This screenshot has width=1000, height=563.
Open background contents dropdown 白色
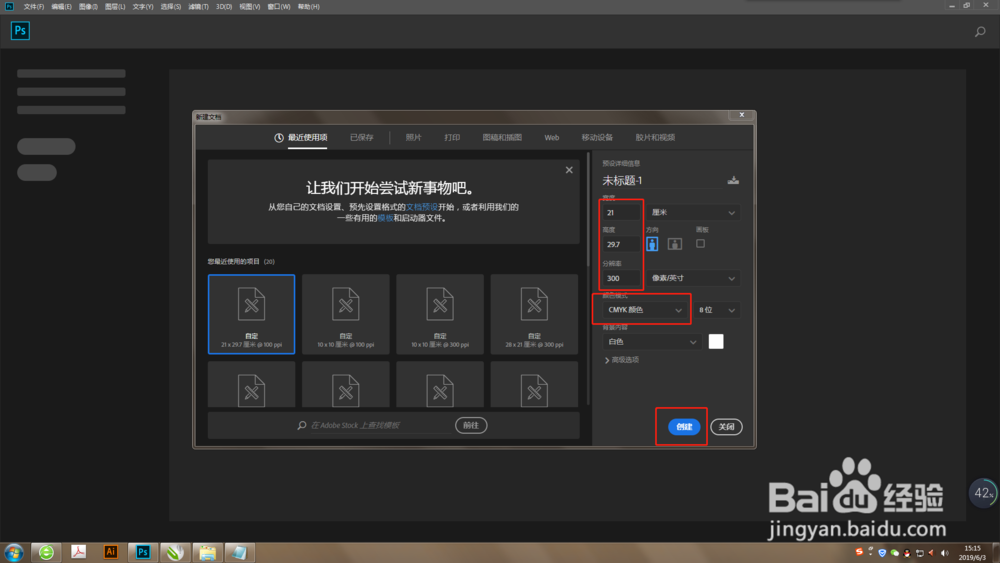pos(652,342)
